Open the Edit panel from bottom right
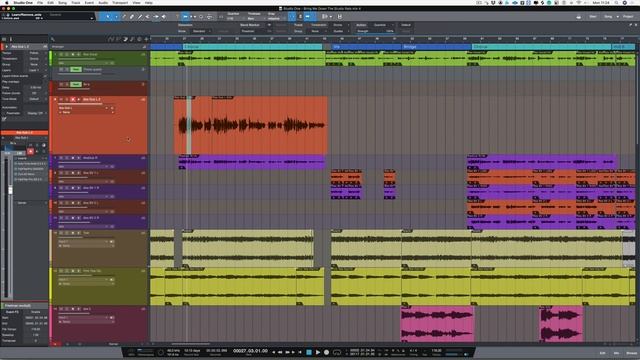The width and height of the screenshot is (640, 360). pyautogui.click(x=602, y=353)
